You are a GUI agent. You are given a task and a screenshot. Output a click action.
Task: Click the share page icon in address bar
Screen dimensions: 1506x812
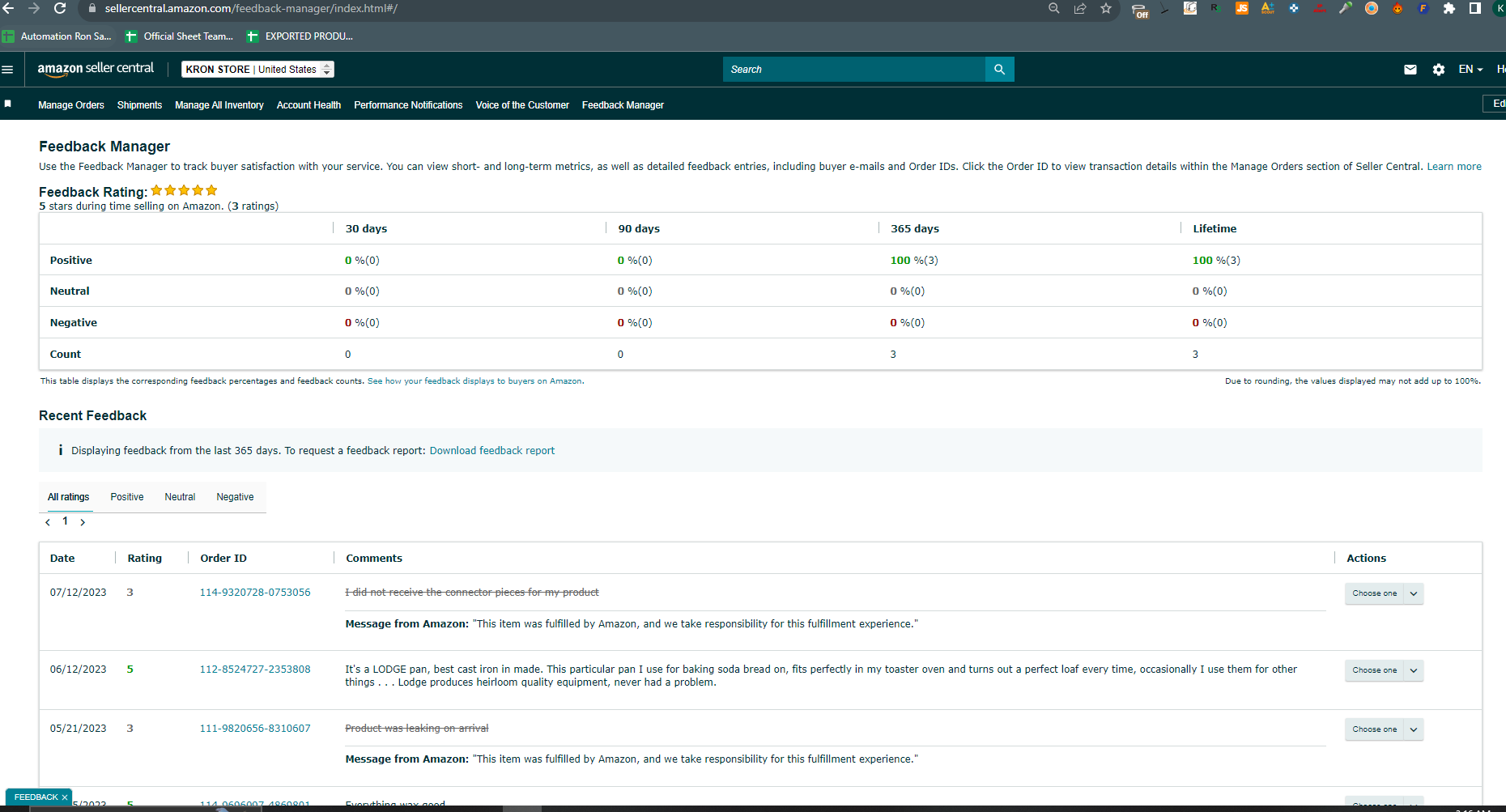pyautogui.click(x=1080, y=8)
